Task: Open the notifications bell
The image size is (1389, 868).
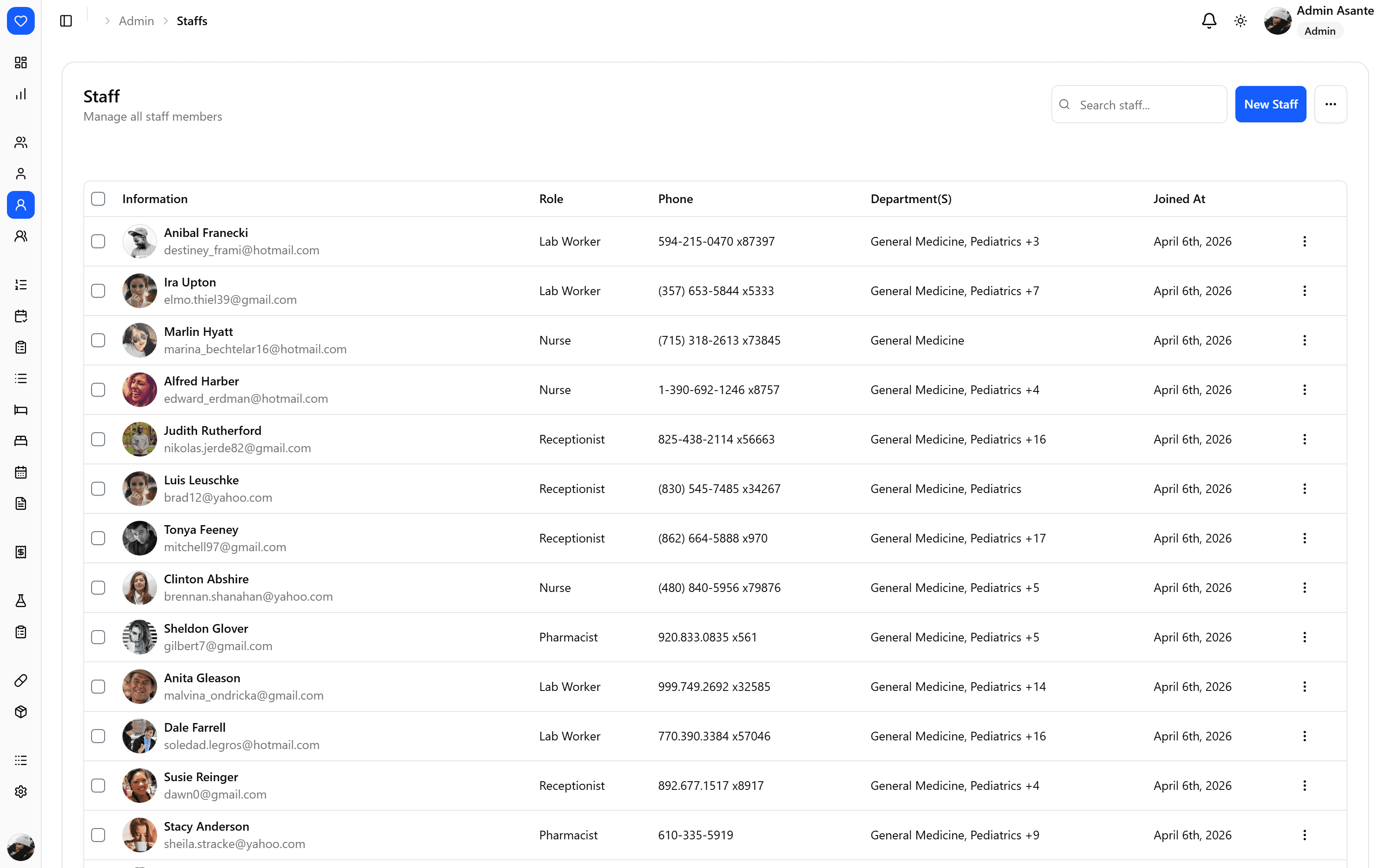Action: (1209, 21)
